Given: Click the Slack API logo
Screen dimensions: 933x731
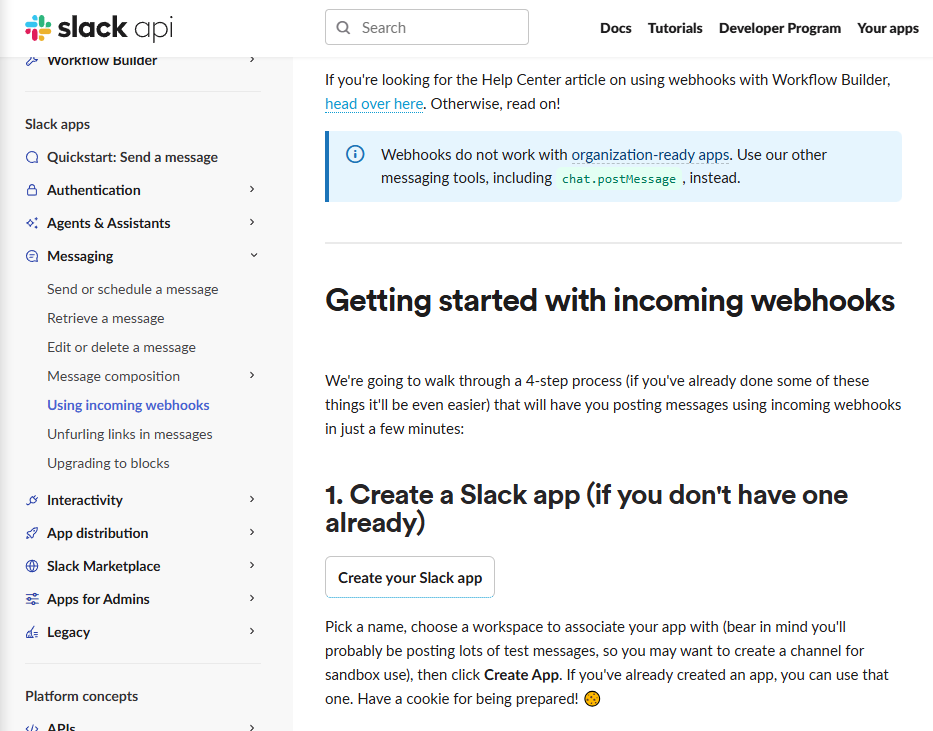Looking at the screenshot, I should [x=99, y=28].
